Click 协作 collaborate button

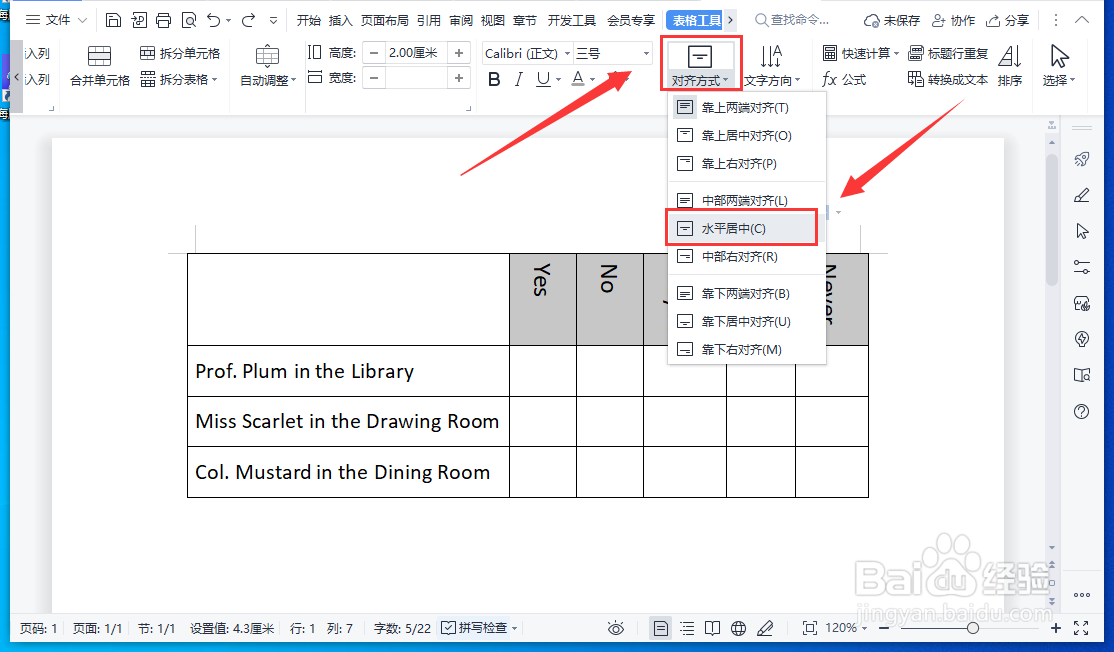coord(953,21)
